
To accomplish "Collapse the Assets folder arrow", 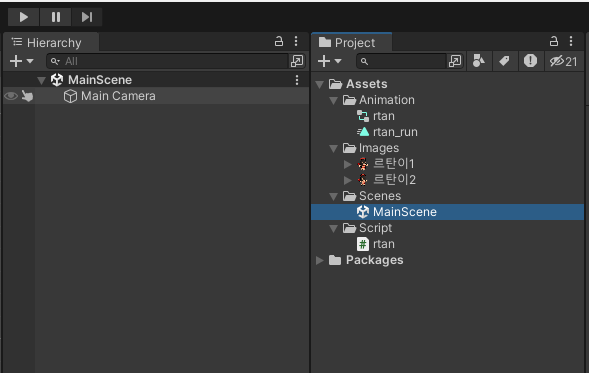I will [x=320, y=84].
